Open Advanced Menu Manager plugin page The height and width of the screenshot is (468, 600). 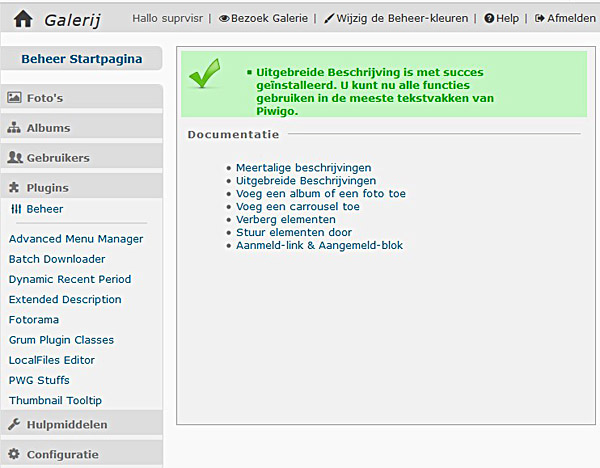click(x=76, y=239)
